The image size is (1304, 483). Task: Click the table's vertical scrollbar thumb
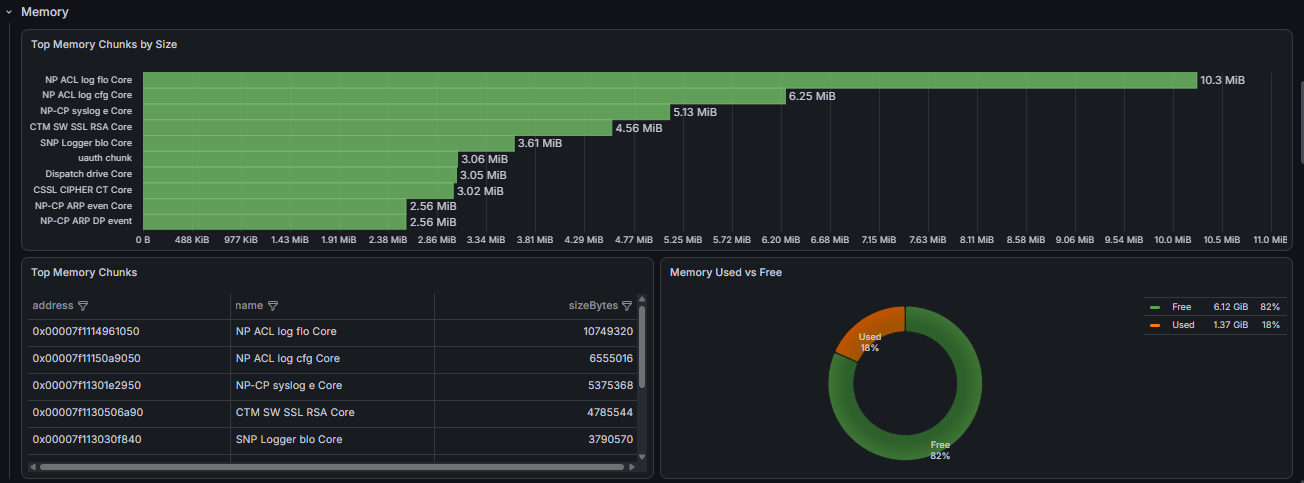pyautogui.click(x=642, y=346)
